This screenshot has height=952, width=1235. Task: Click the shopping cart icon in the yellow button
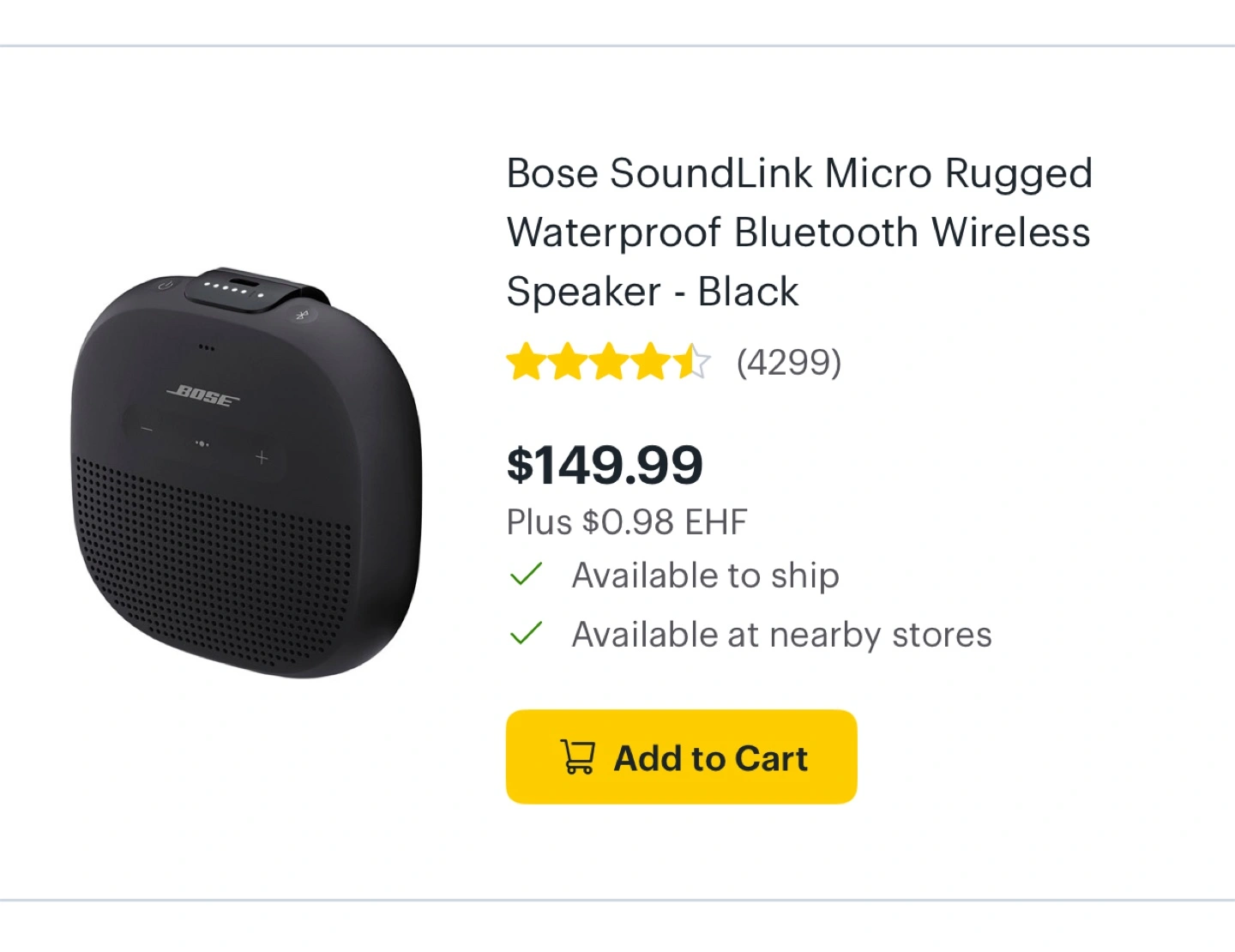coord(578,757)
